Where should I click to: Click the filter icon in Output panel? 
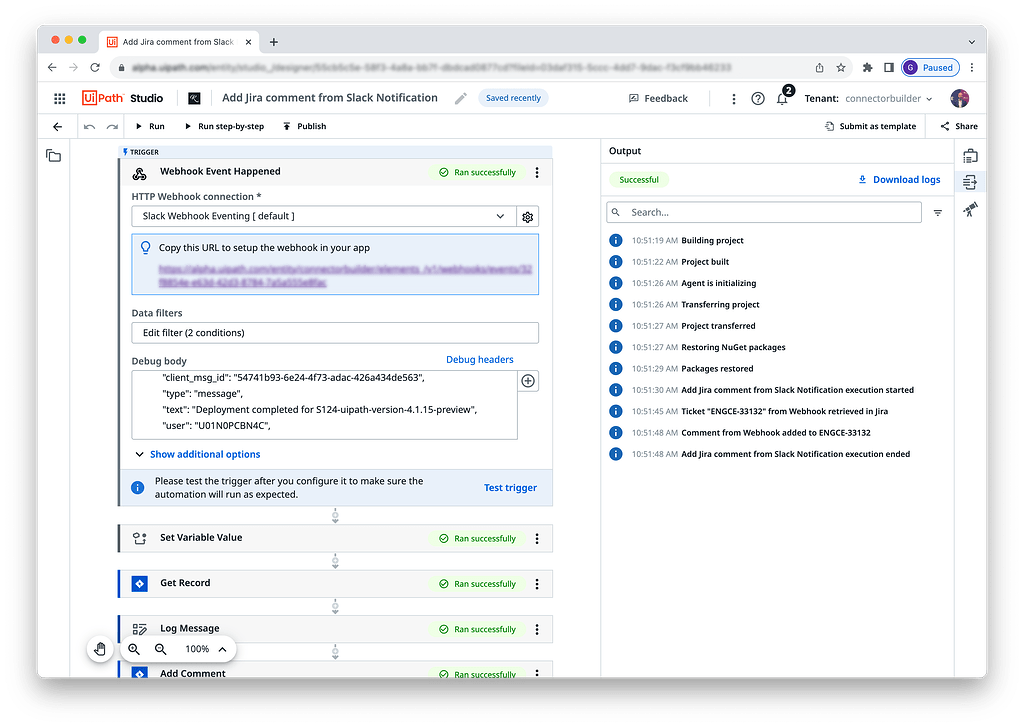click(x=938, y=212)
